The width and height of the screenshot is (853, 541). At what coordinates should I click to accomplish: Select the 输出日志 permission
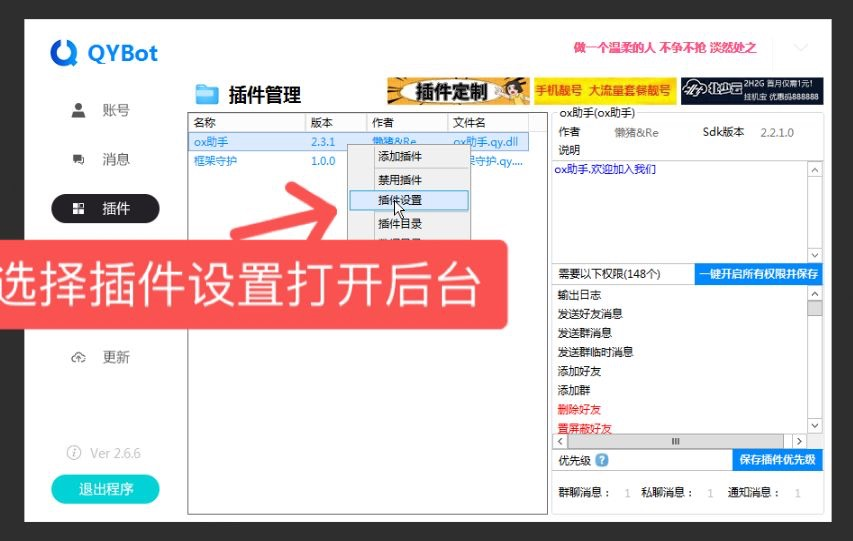(579, 295)
